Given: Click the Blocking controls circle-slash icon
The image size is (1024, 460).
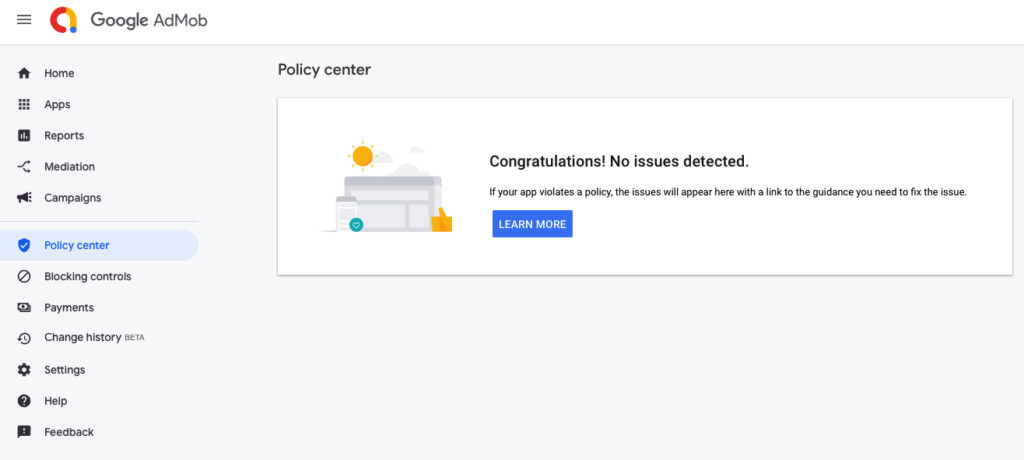Looking at the screenshot, I should (24, 276).
